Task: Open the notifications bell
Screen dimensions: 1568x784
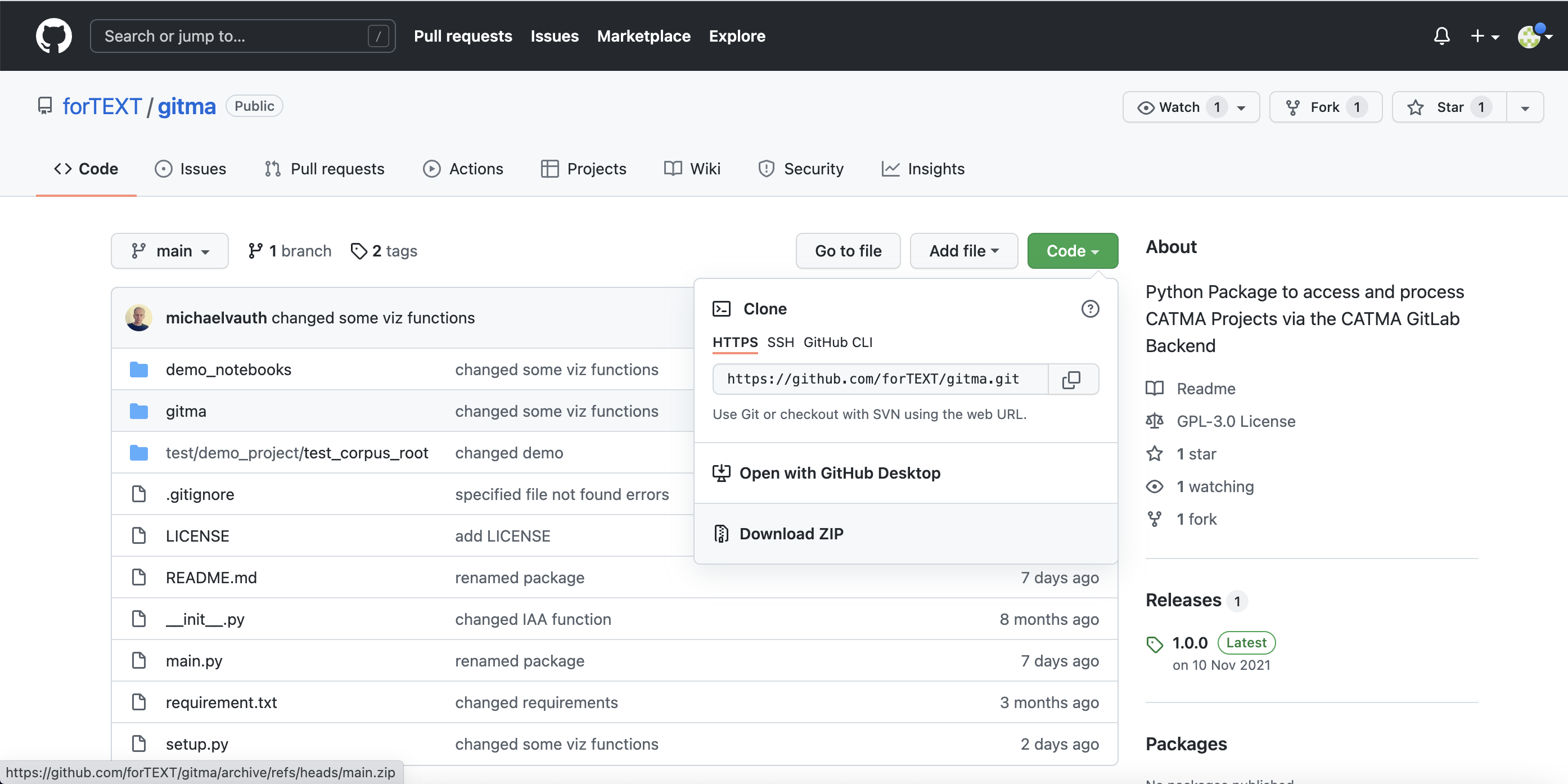Action: click(x=1441, y=36)
